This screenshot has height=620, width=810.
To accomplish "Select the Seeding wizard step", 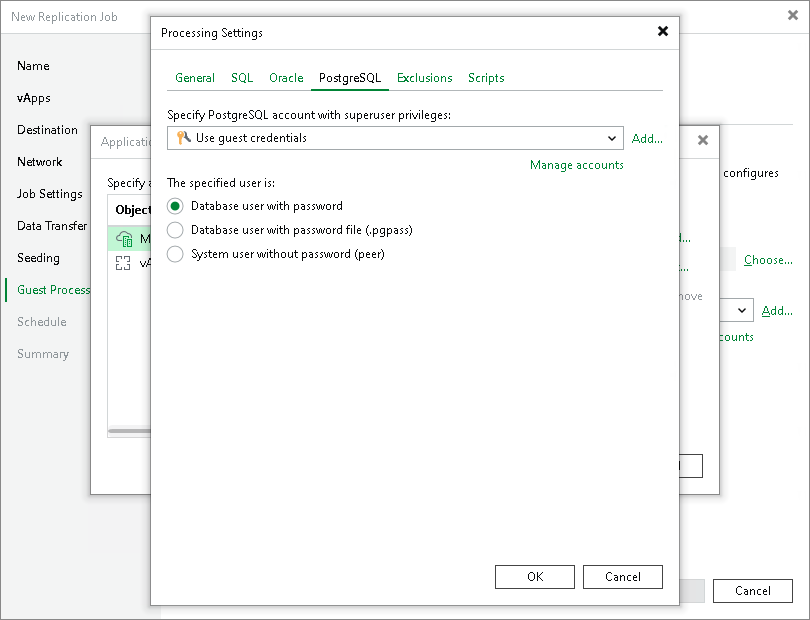I will (x=38, y=258).
